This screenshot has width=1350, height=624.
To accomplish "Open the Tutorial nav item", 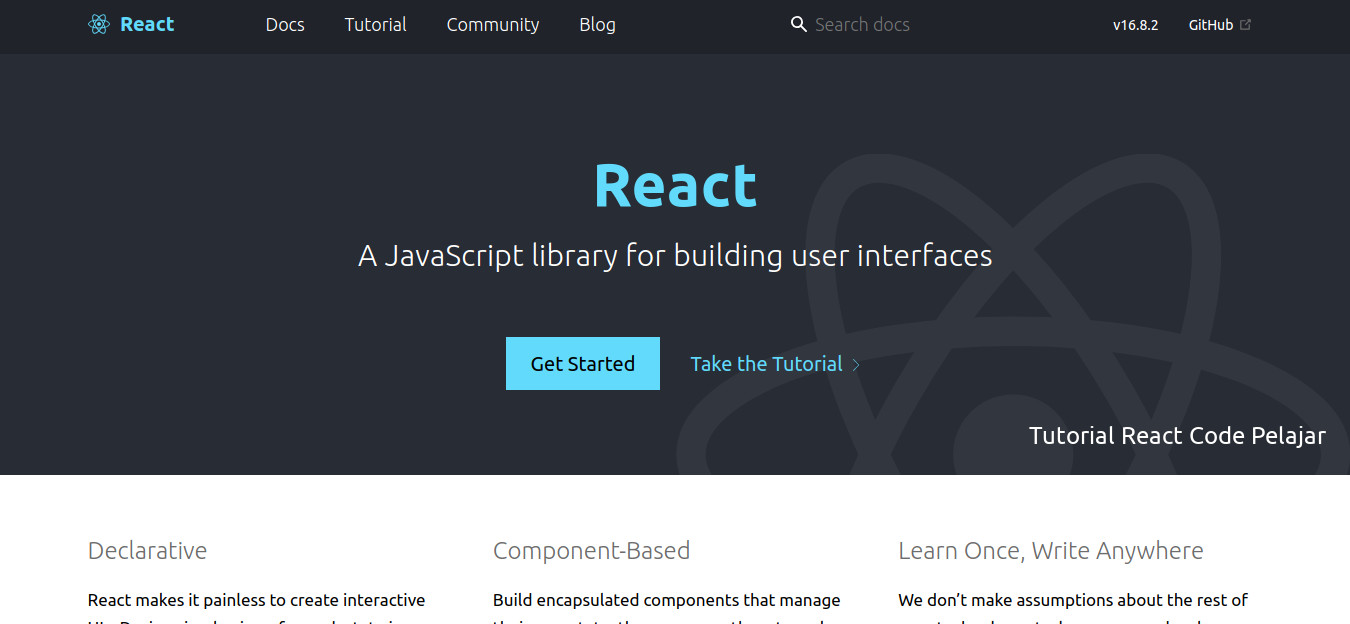I will click(375, 25).
